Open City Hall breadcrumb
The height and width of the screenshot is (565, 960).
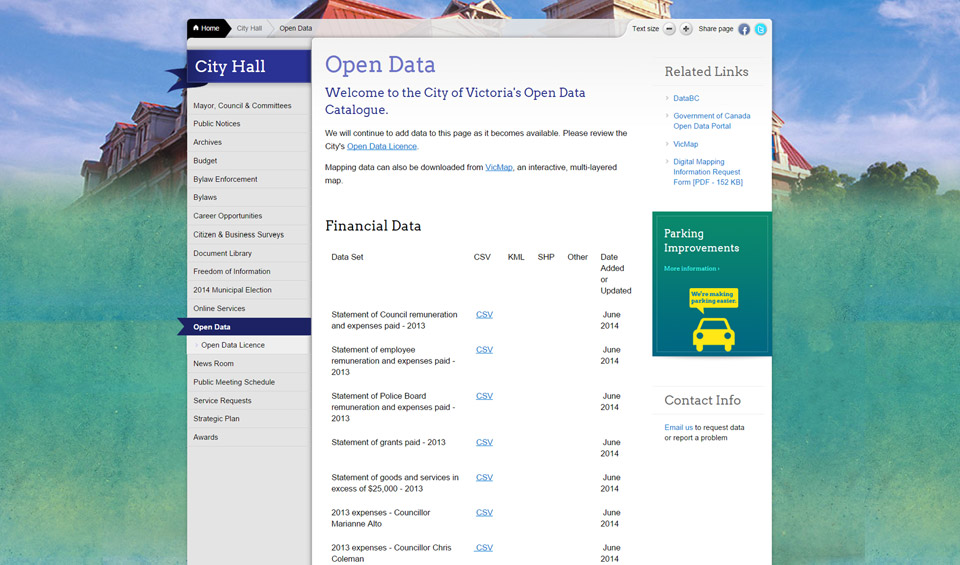[x=249, y=28]
